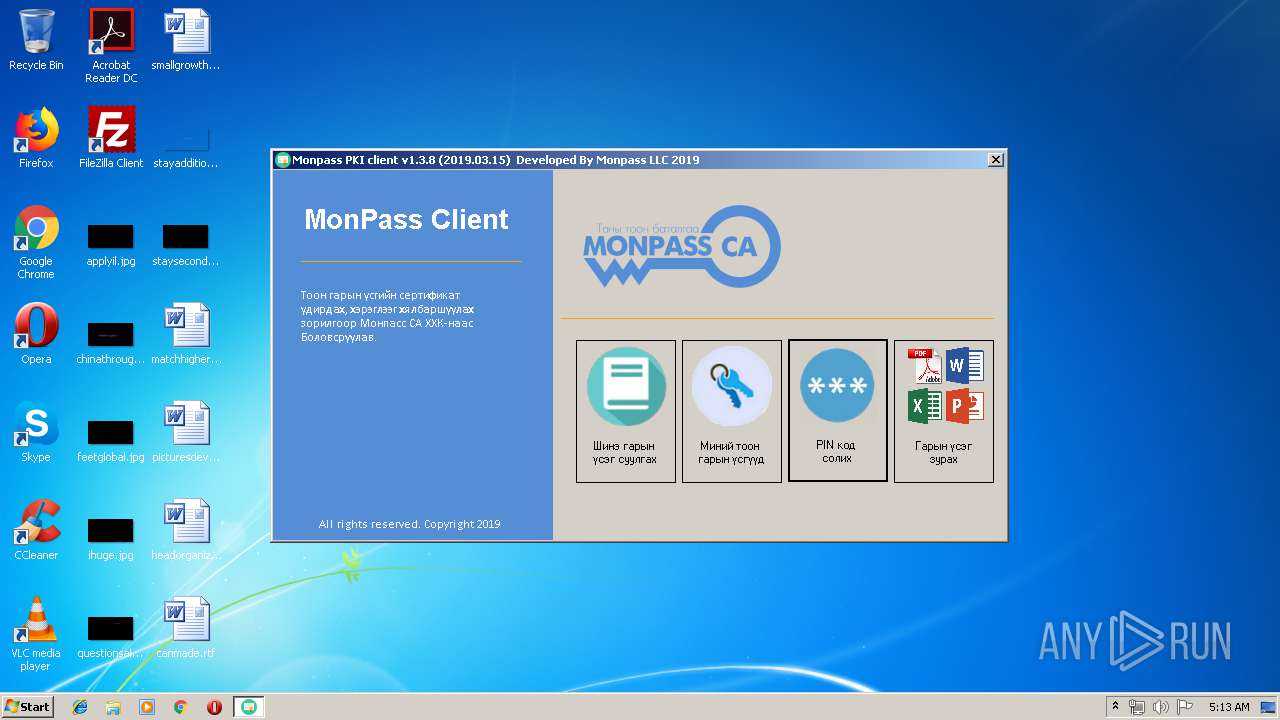This screenshot has width=1280, height=720.
Task: Close the Monpass PKI client window
Action: click(x=996, y=160)
